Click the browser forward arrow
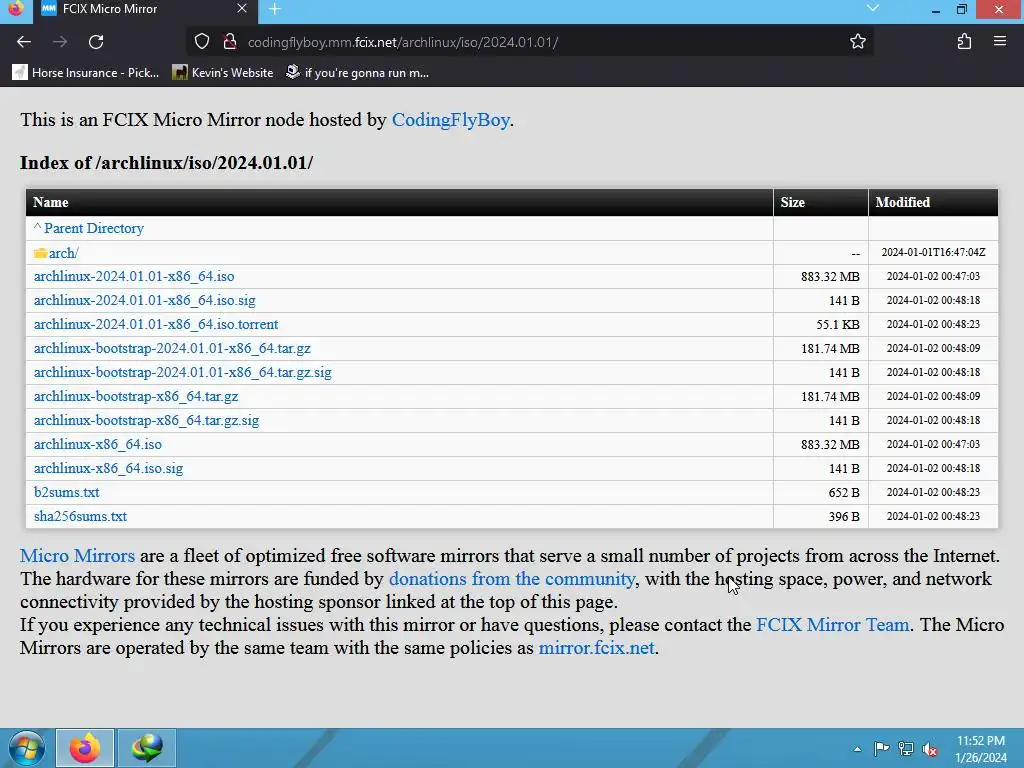 (x=60, y=42)
